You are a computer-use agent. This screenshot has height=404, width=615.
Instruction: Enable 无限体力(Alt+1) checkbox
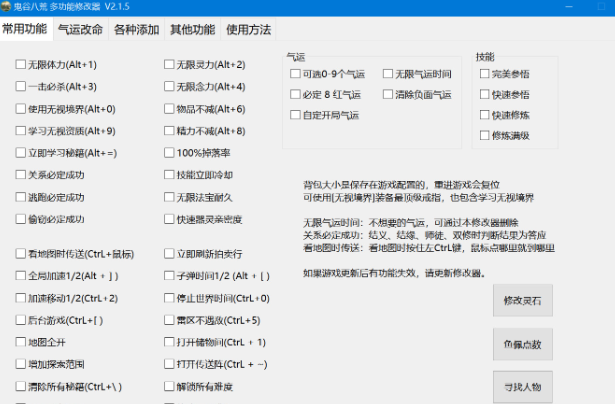click(20, 64)
